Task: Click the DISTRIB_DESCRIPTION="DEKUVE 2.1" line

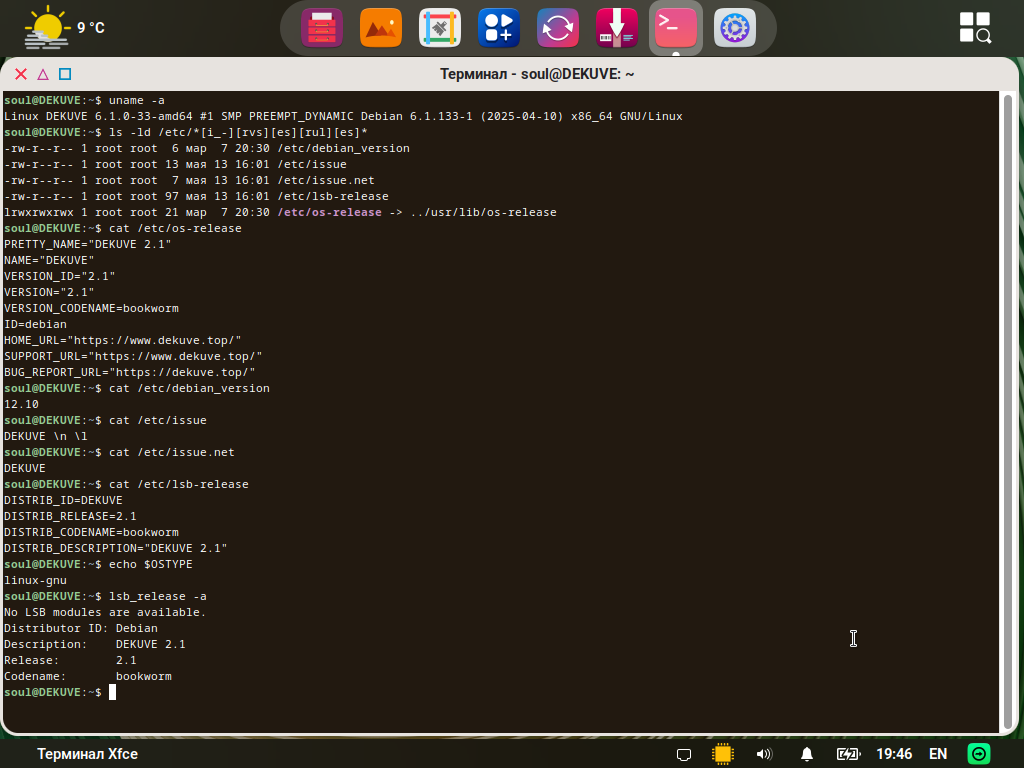Action: point(116,549)
